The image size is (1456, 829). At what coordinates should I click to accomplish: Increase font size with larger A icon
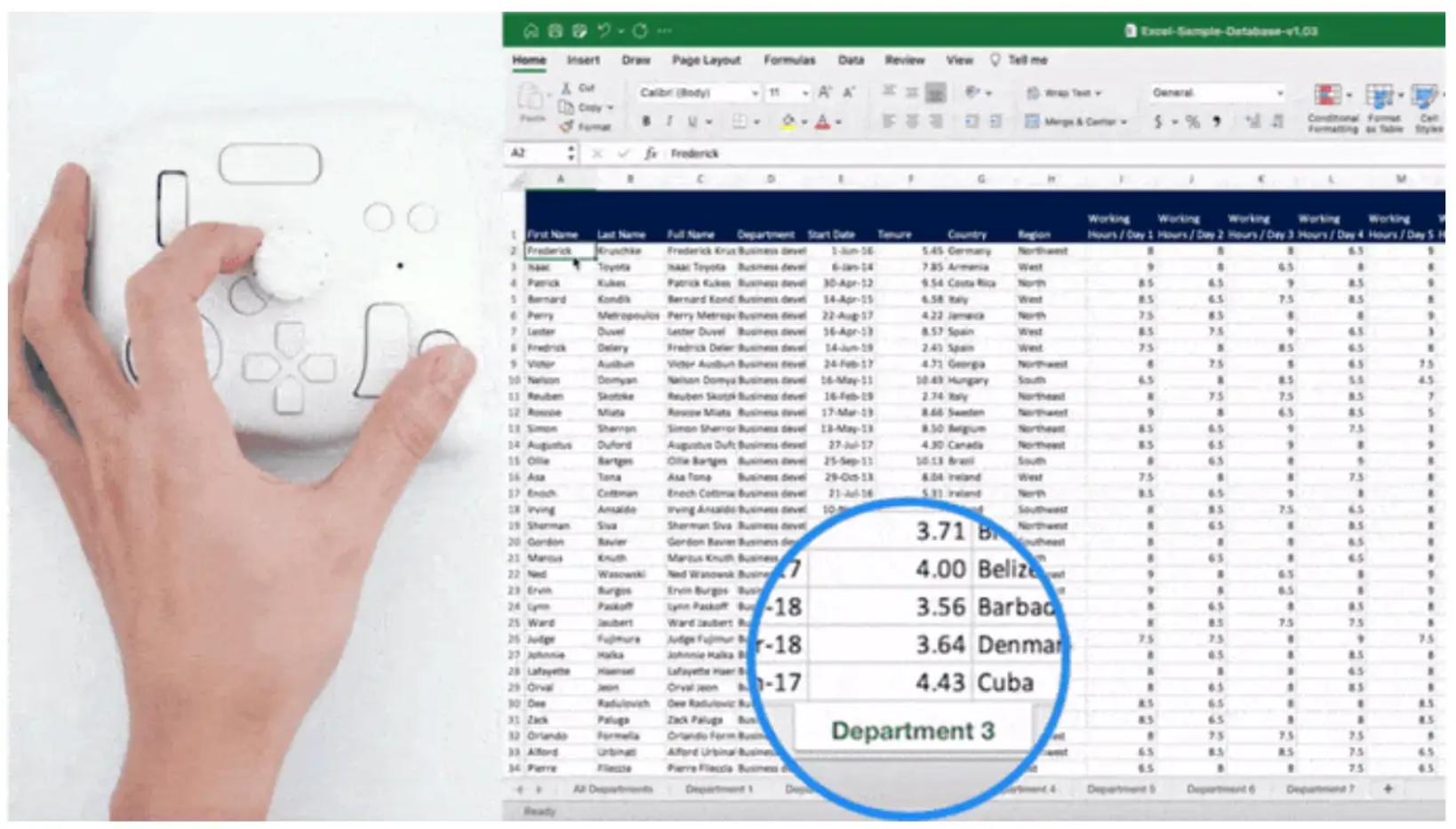825,92
